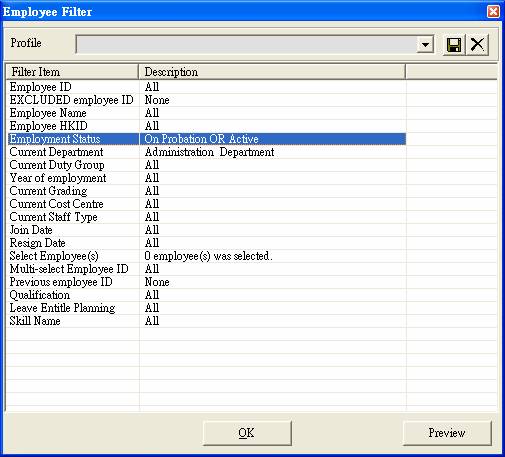Screen dimensions: 505x457
Task: Select the Join Date filter row
Action: [207, 230]
